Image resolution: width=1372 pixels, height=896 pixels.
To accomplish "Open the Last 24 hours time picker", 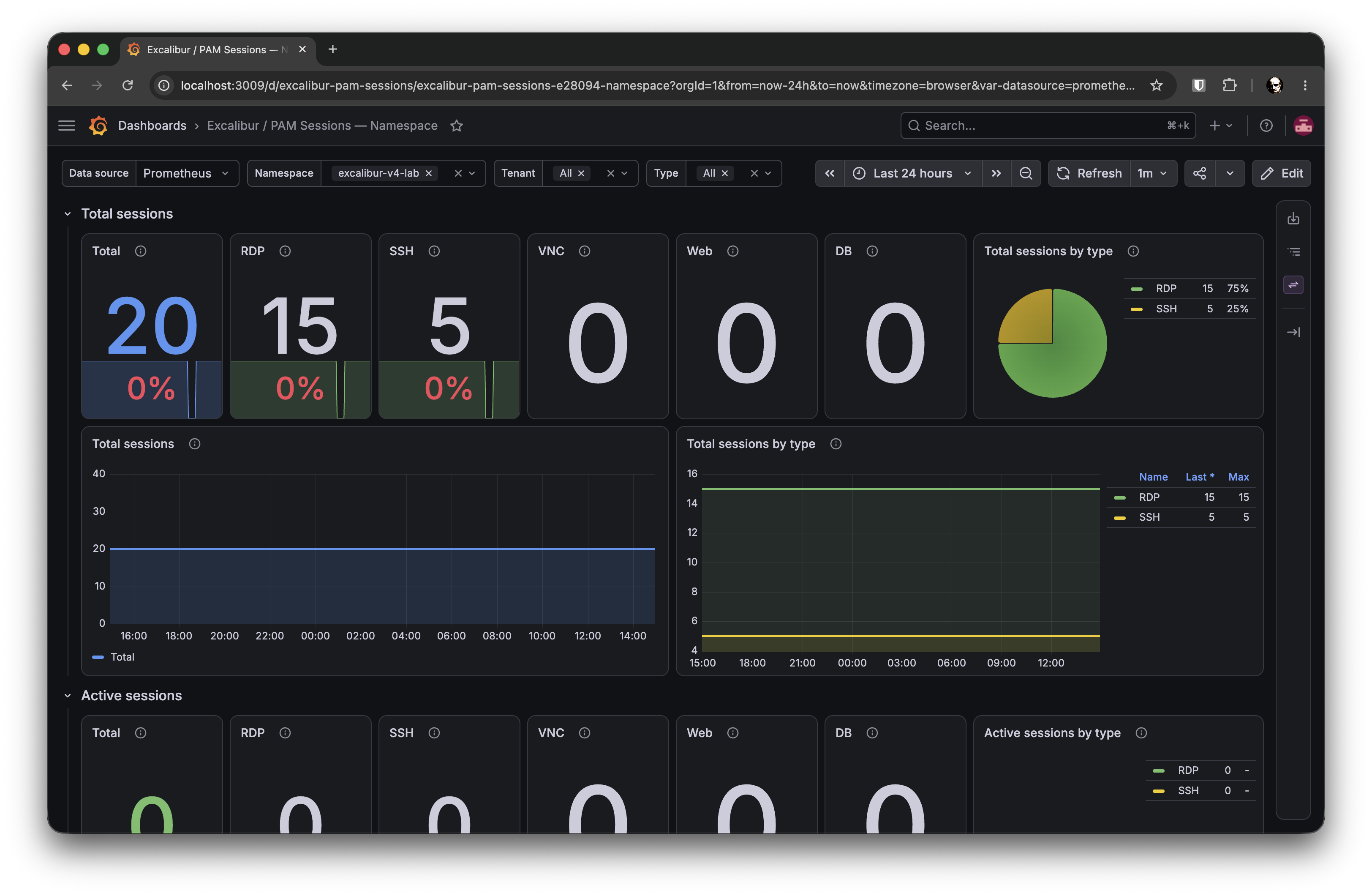I will pos(912,173).
